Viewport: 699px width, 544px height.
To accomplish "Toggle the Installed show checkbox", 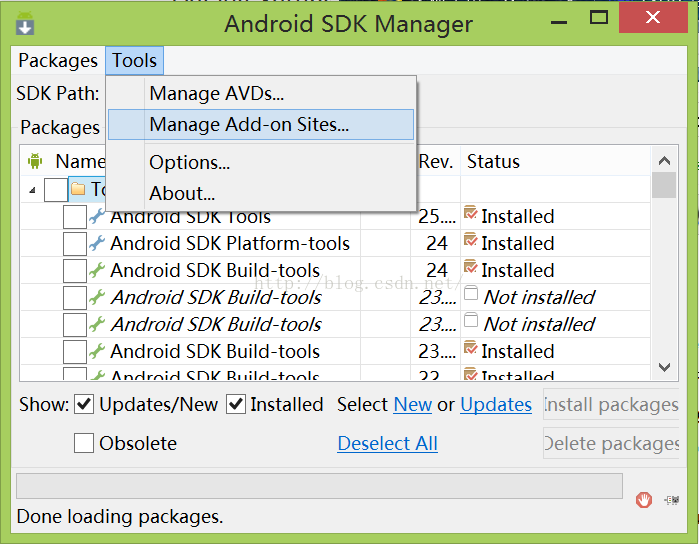I will [236, 404].
